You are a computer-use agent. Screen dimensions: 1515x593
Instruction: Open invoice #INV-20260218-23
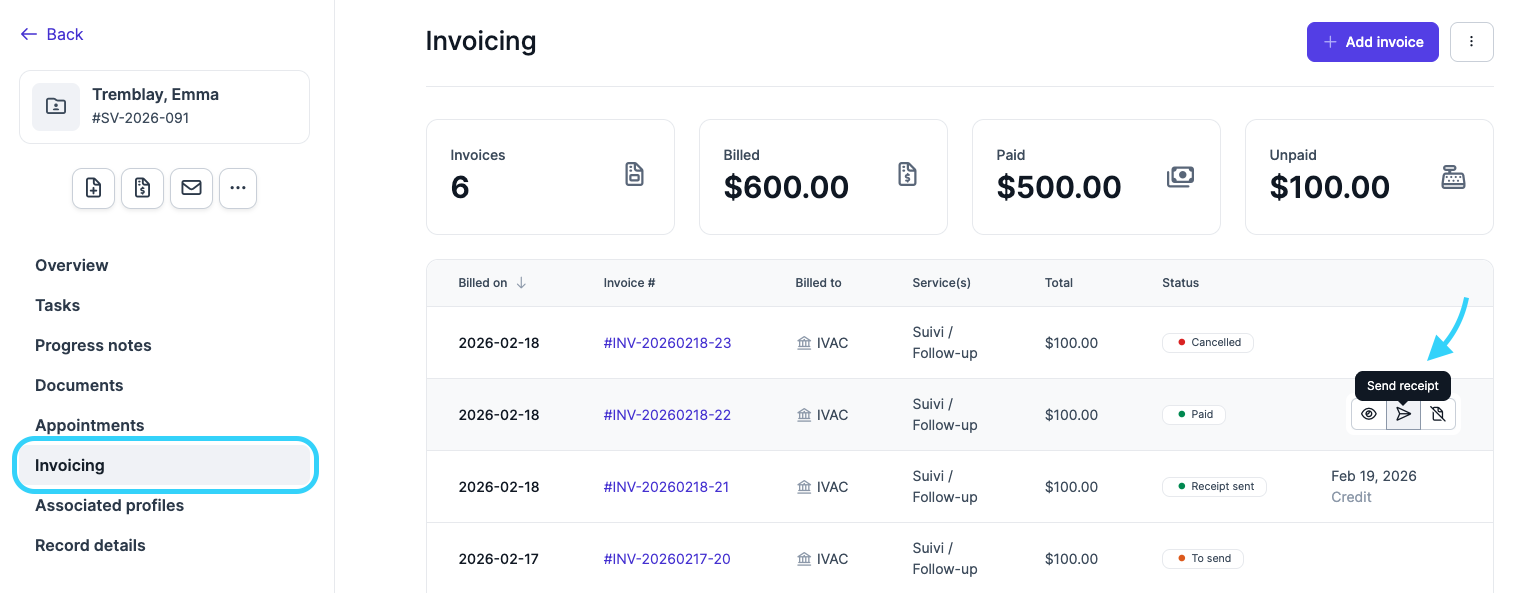coord(667,343)
